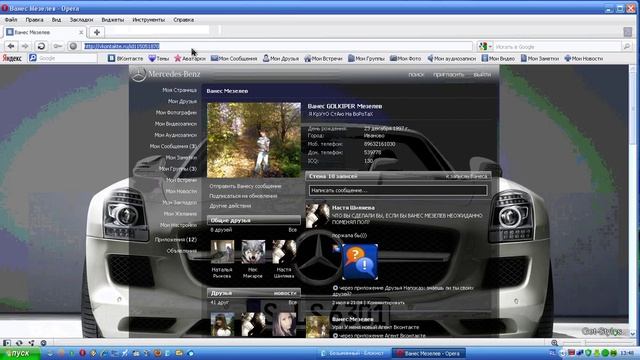The image size is (640, 360).
Task: Open the Темы bookmark
Action: 158,58
